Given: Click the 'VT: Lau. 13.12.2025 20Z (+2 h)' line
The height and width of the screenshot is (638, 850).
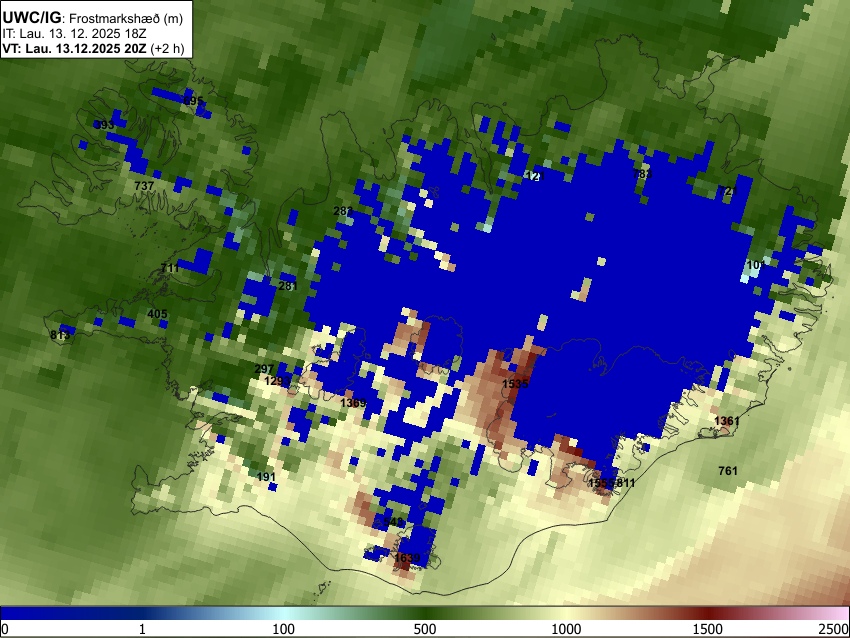Looking at the screenshot, I should [93, 48].
